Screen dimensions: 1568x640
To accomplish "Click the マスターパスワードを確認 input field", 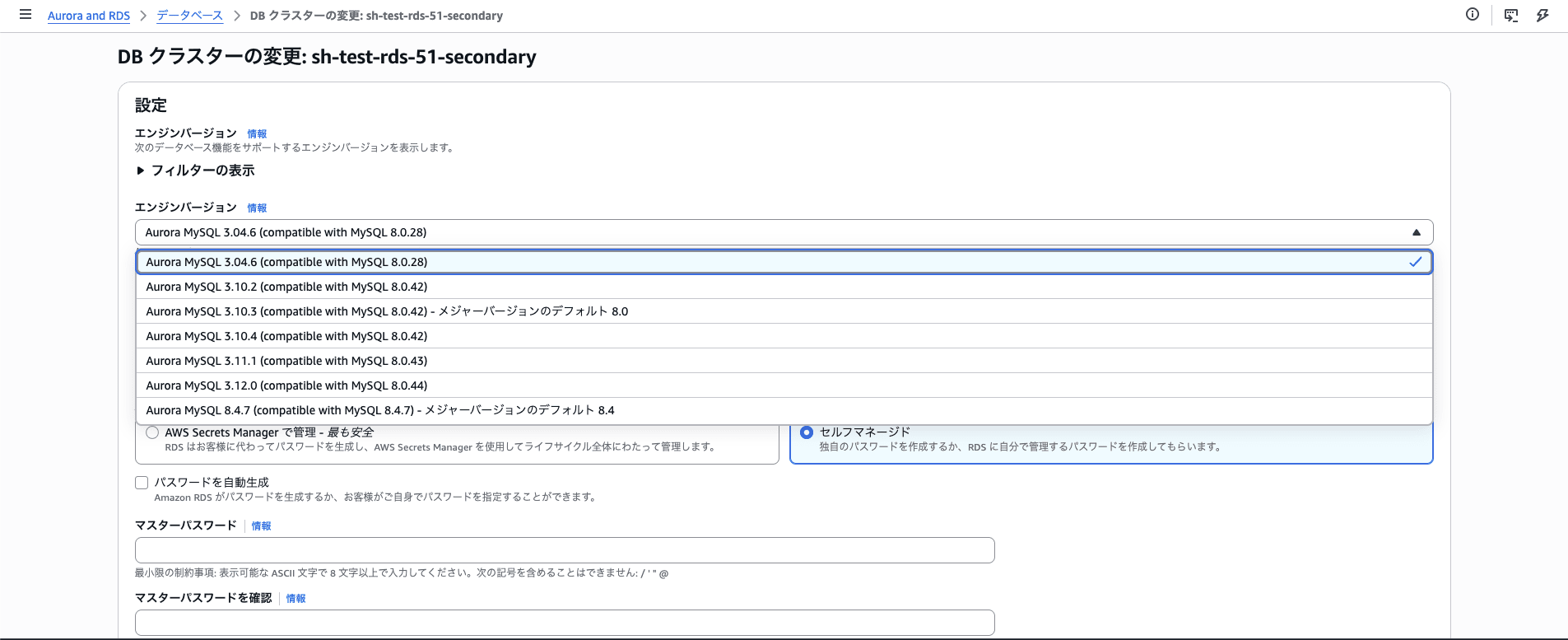I will coord(565,623).
